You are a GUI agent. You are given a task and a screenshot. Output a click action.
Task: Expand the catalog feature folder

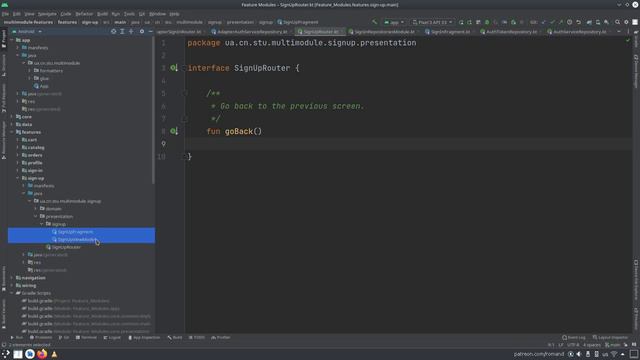point(18,147)
